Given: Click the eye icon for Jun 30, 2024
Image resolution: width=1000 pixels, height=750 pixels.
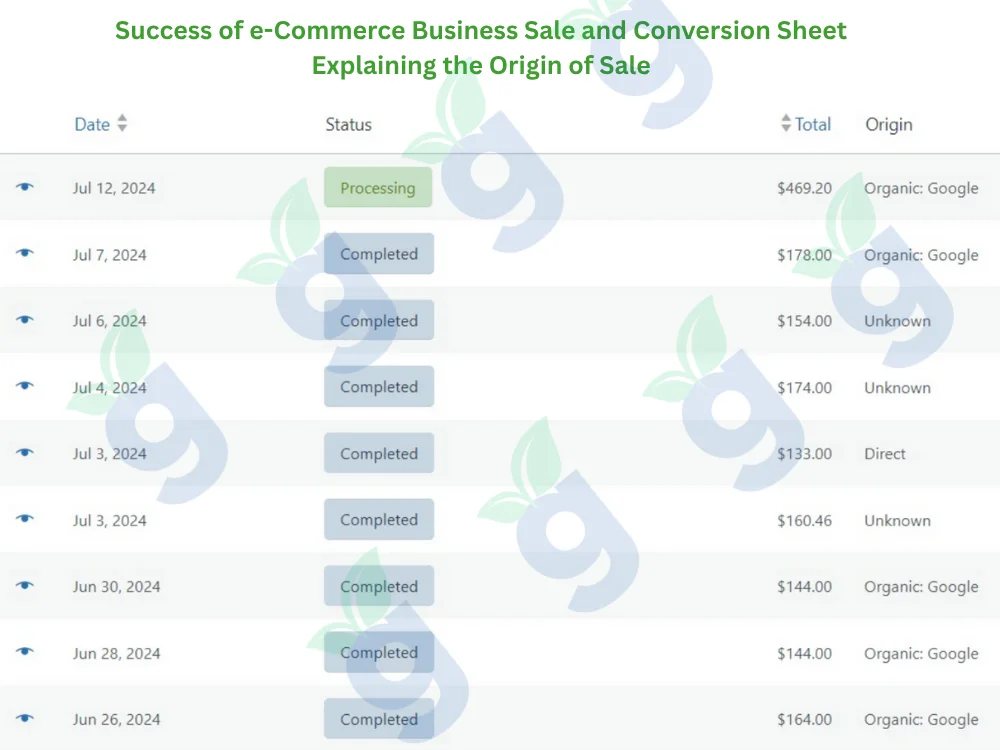Looking at the screenshot, I should point(24,586).
